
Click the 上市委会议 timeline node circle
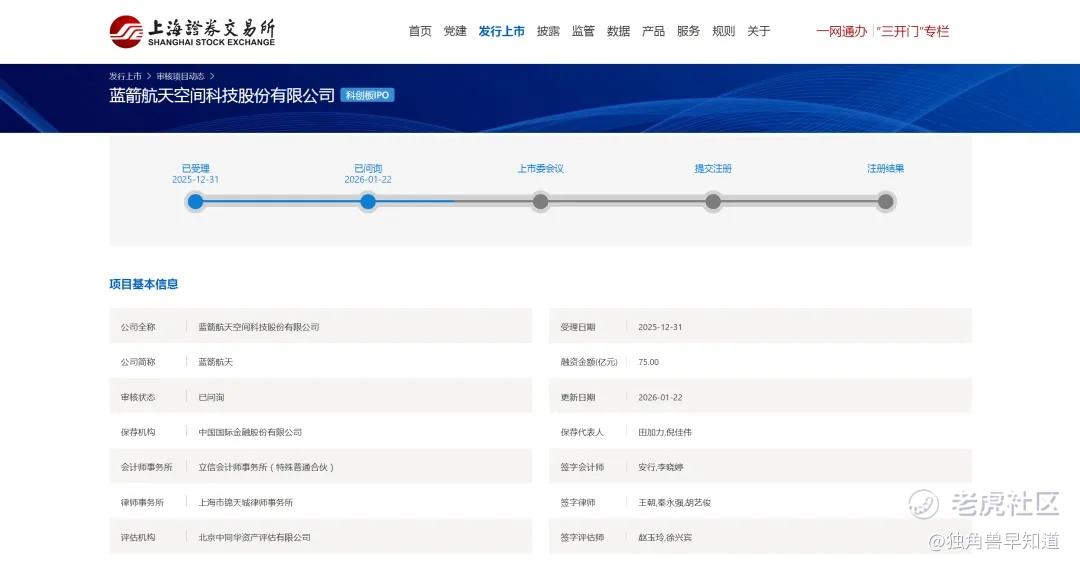[541, 202]
